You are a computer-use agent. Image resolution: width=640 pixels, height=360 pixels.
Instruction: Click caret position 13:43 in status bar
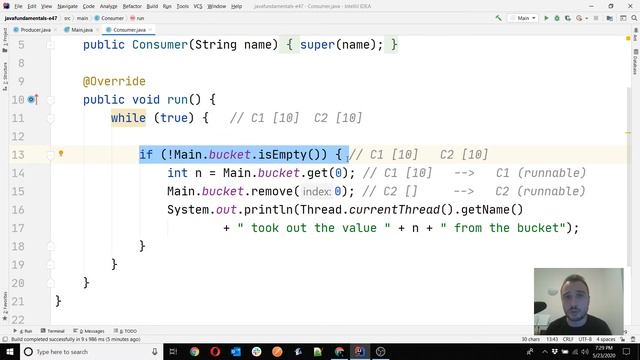[552, 339]
